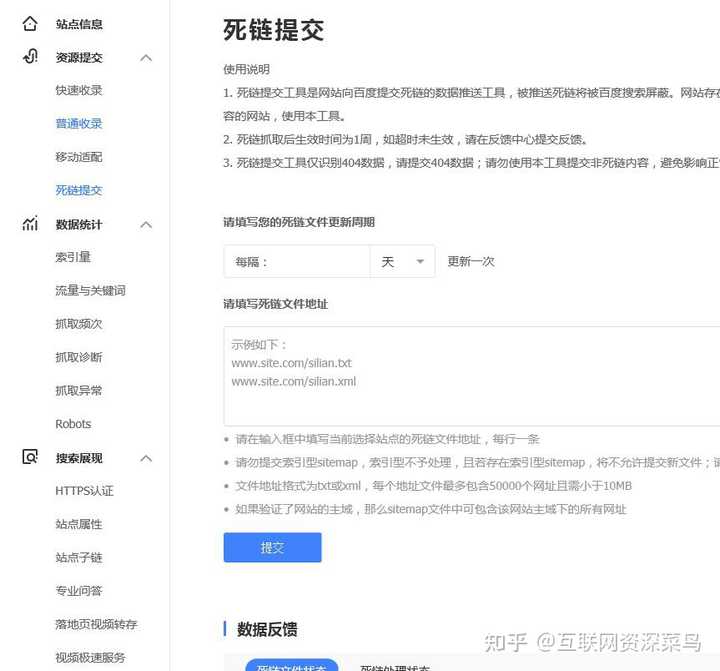
Task: Open 抓取异常 page
Action: (79, 390)
